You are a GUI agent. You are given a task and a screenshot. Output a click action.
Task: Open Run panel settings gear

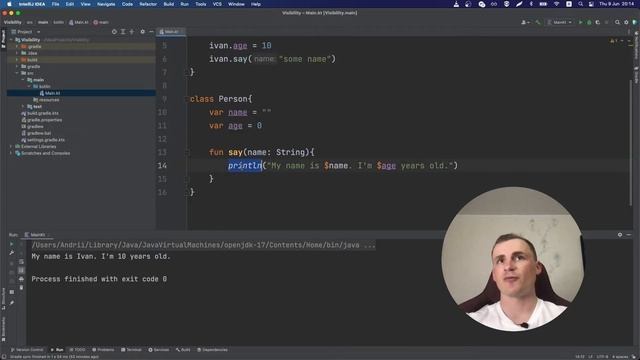pos(620,235)
